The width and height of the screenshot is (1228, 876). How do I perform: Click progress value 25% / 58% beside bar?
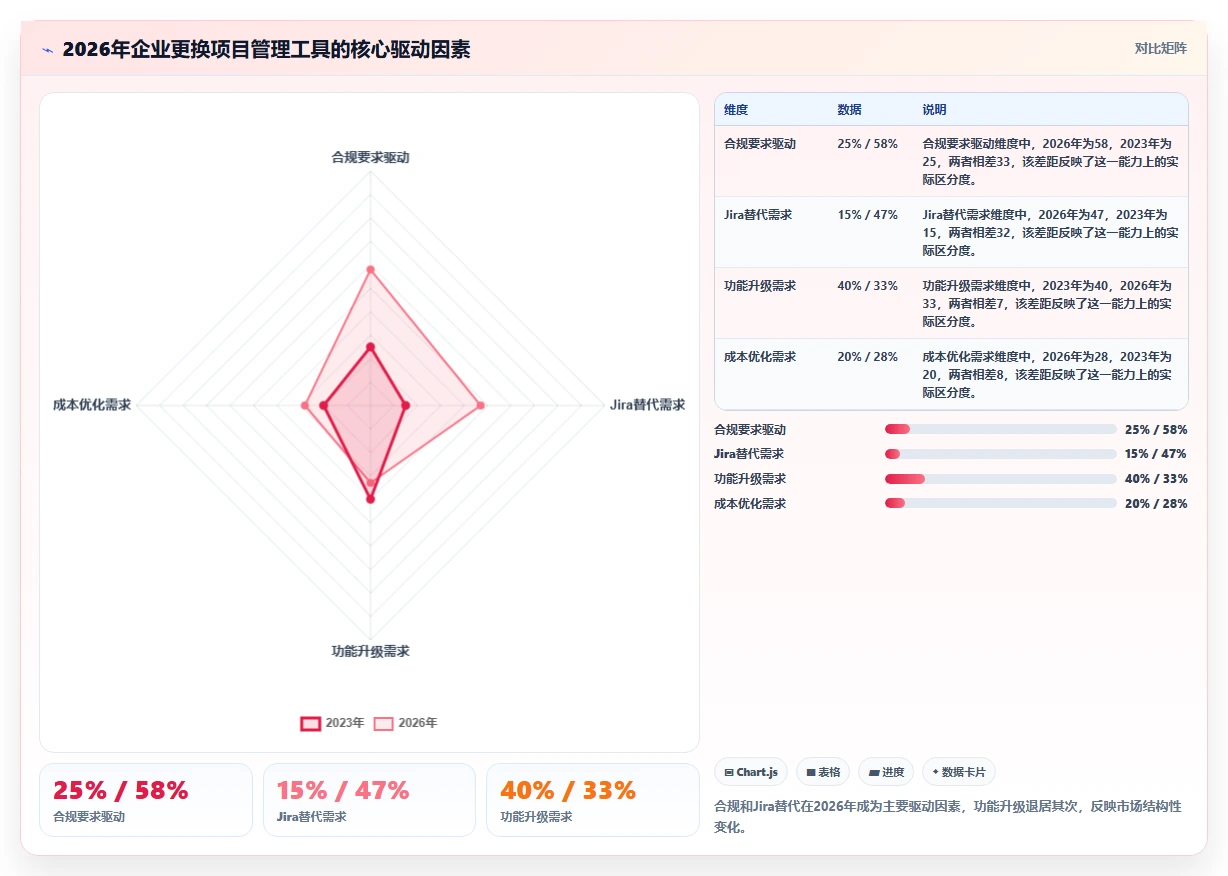(x=1156, y=429)
